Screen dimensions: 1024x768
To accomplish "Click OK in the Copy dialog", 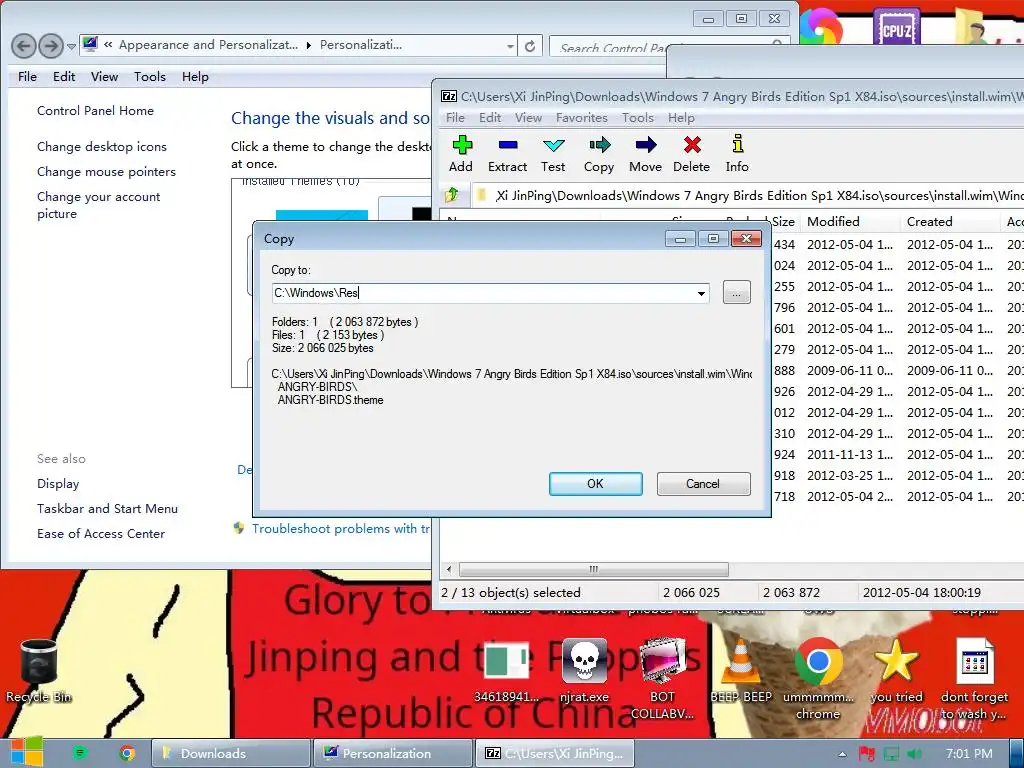I will (x=596, y=484).
